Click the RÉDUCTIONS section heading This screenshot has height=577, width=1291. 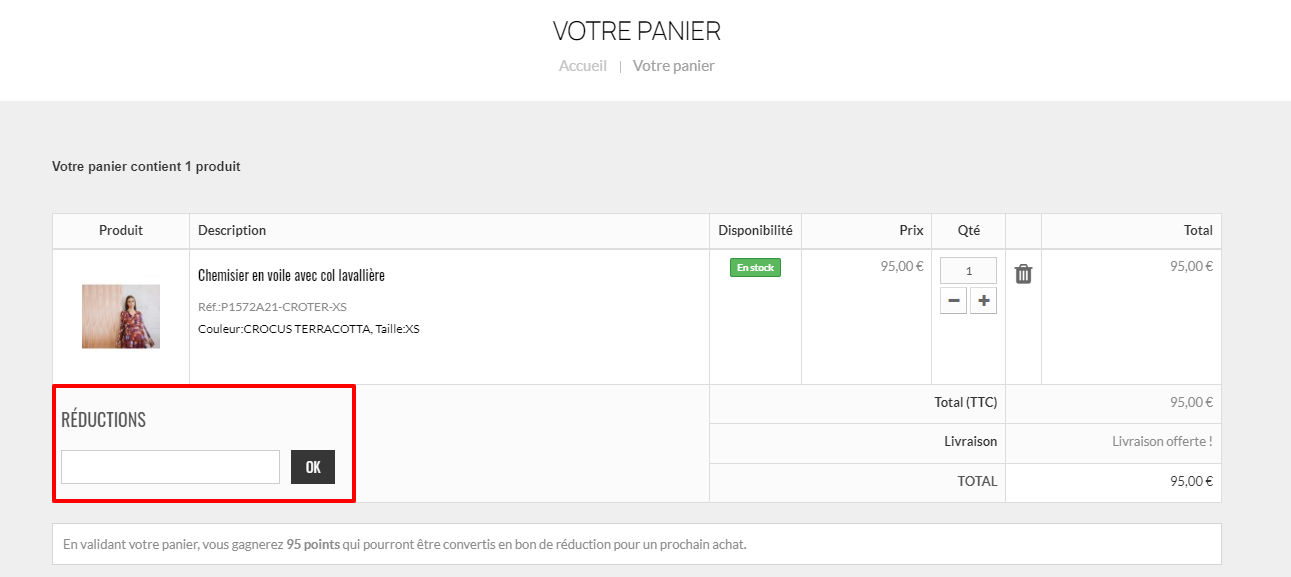point(104,420)
